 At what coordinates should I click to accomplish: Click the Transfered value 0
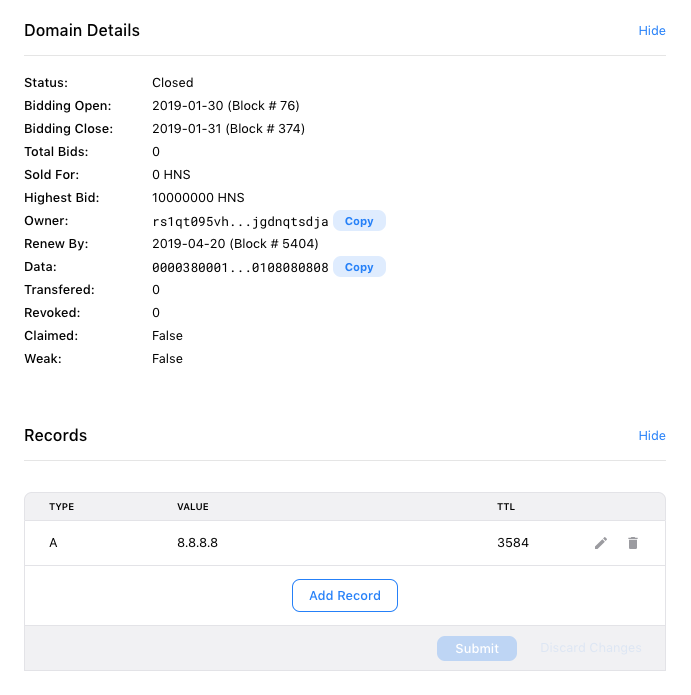pos(156,290)
